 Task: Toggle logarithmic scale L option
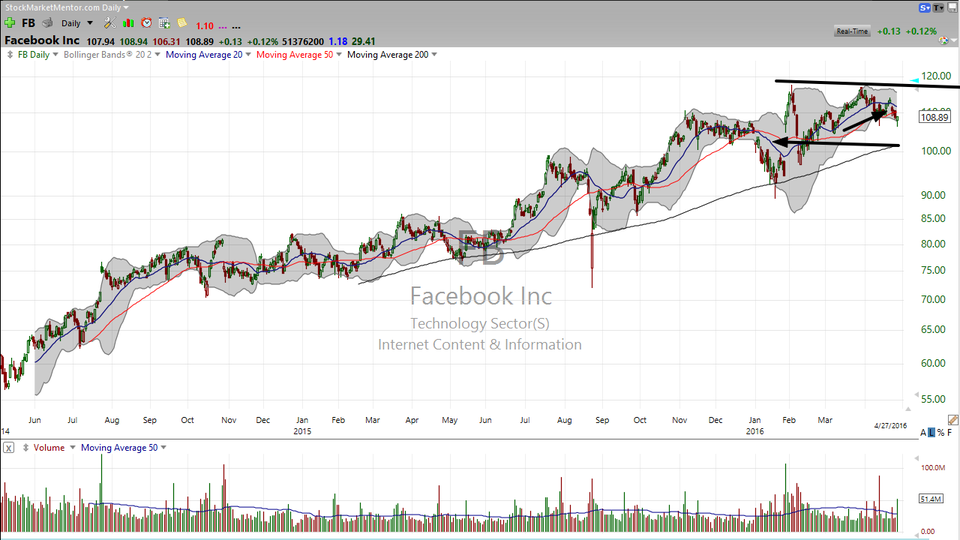point(932,433)
